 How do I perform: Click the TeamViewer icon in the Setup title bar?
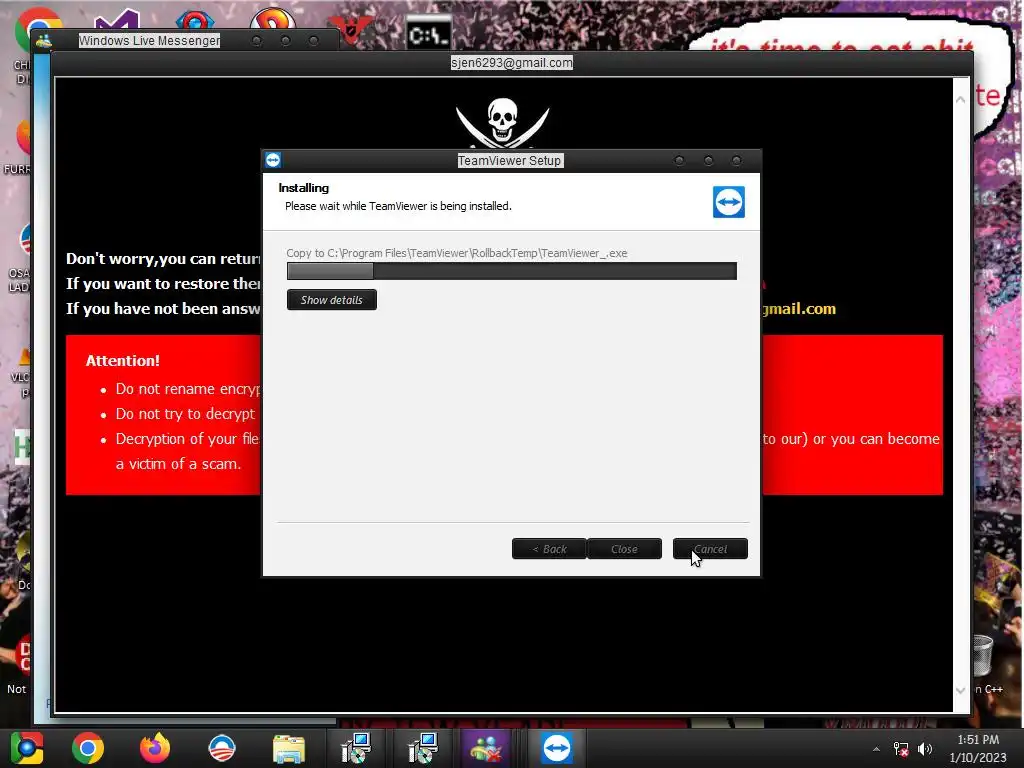(x=273, y=160)
